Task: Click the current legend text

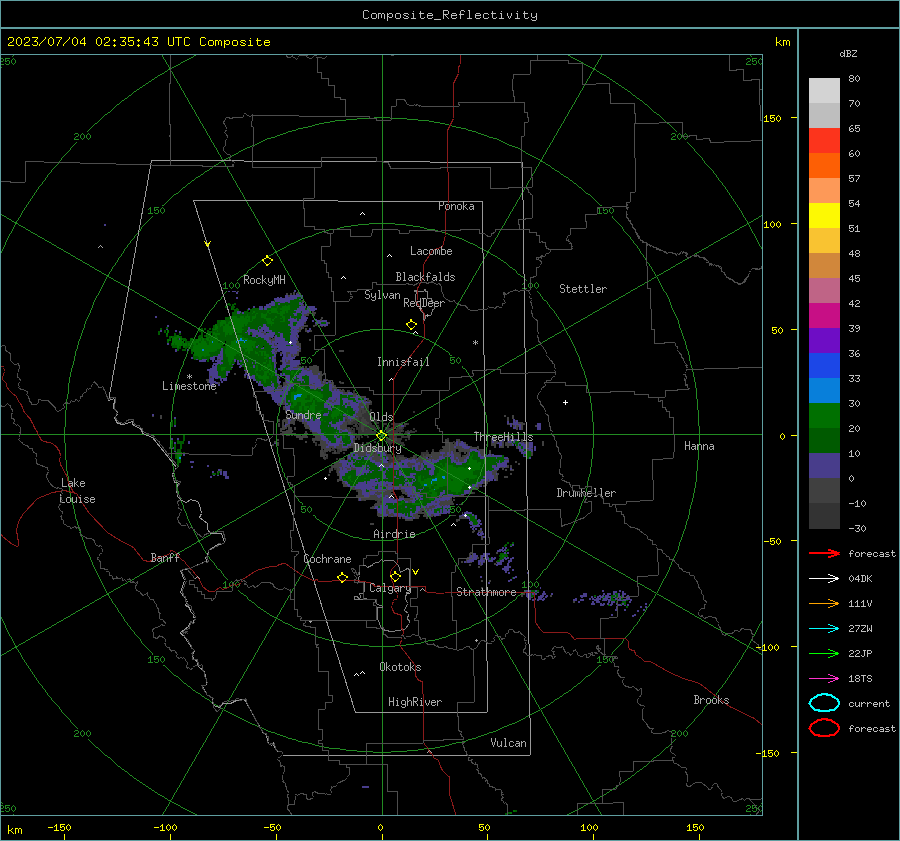Action: tap(869, 704)
